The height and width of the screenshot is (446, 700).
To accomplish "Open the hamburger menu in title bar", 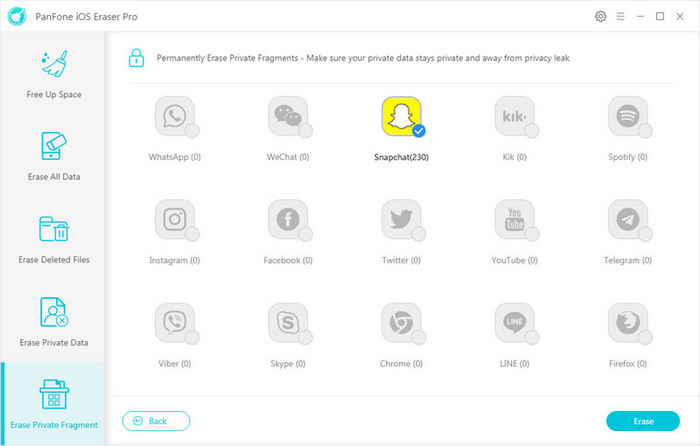I will 621,17.
